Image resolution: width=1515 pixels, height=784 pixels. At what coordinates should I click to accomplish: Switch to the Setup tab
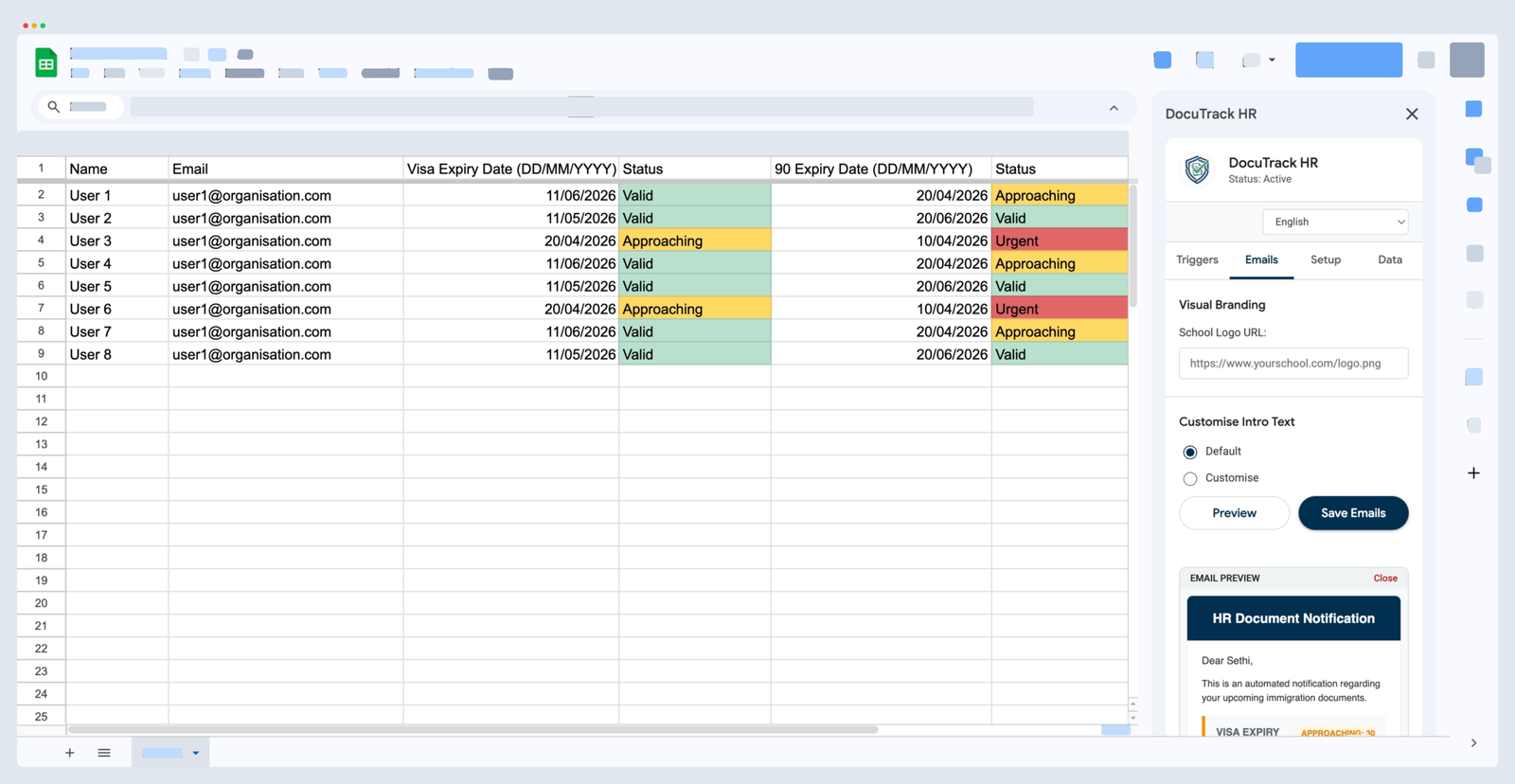[1325, 259]
